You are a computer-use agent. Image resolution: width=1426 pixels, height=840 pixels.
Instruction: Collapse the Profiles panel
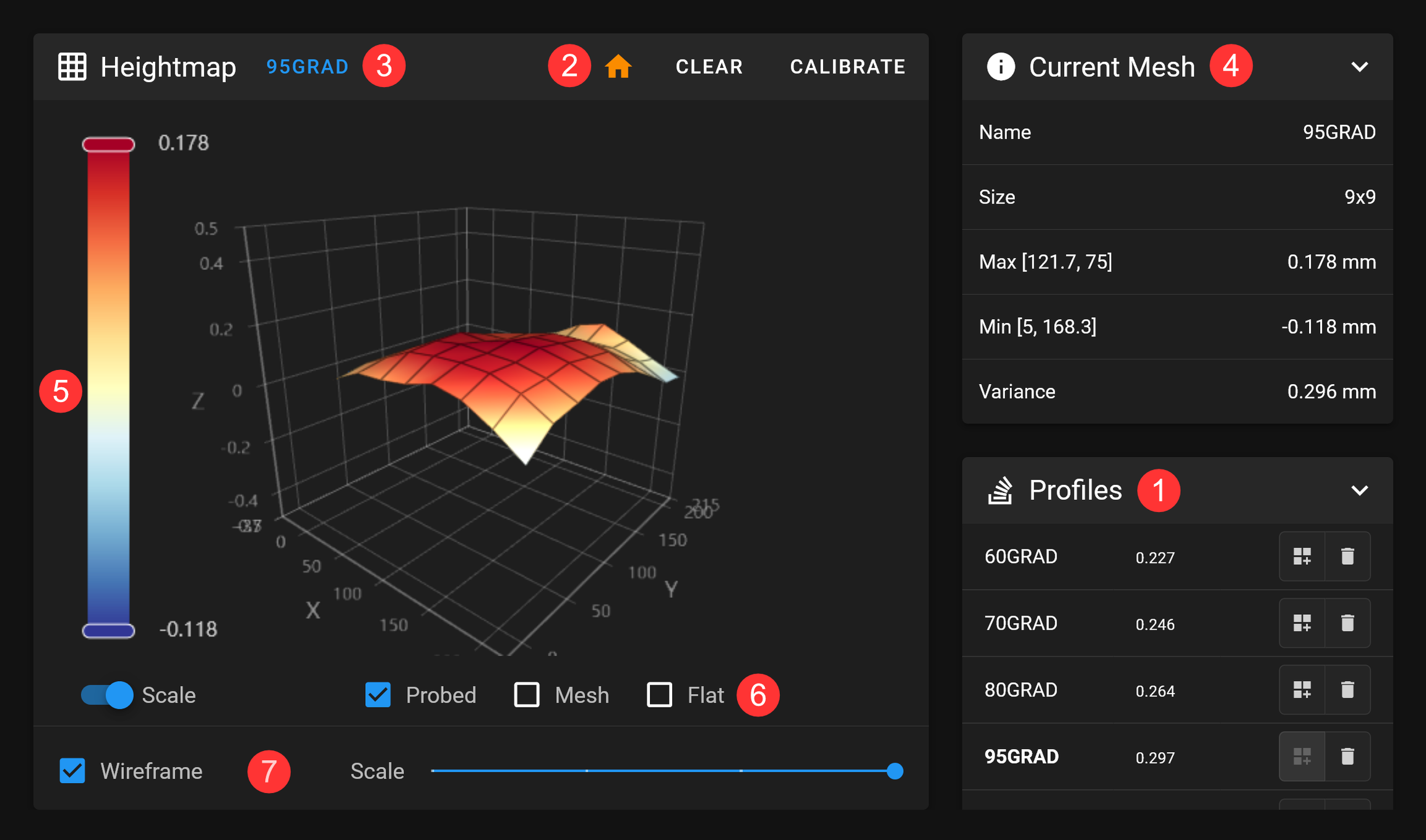pyautogui.click(x=1359, y=491)
